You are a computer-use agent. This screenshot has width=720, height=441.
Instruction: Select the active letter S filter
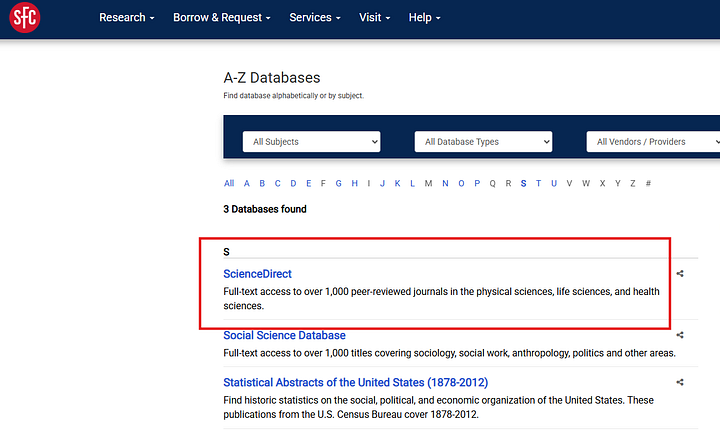pos(523,183)
